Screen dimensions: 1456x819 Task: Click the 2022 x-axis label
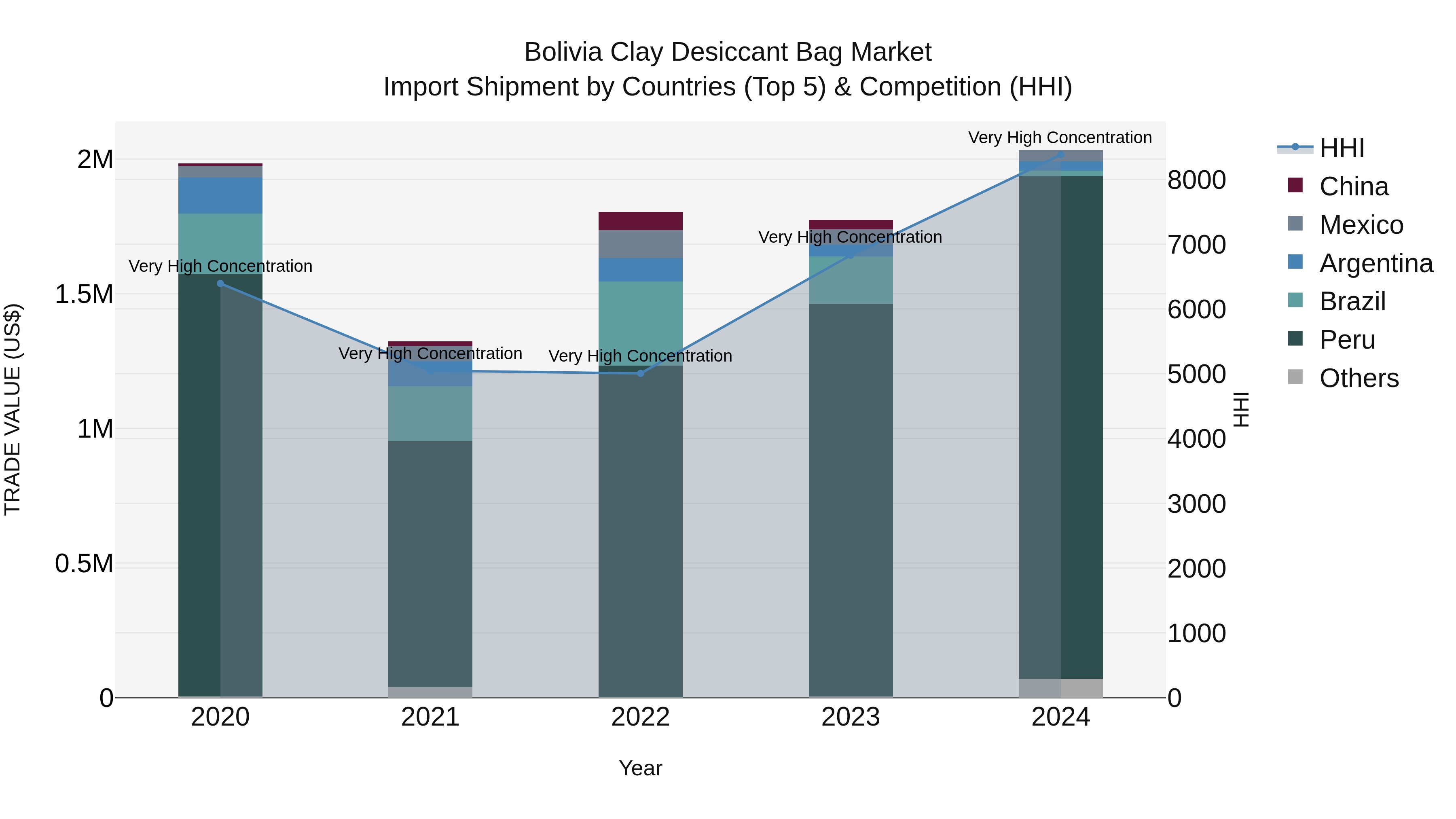click(640, 717)
